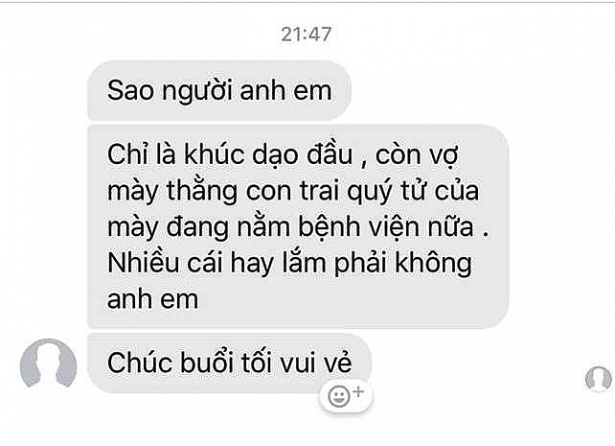Click the trailing 'anh em' on the last line

[153, 299]
